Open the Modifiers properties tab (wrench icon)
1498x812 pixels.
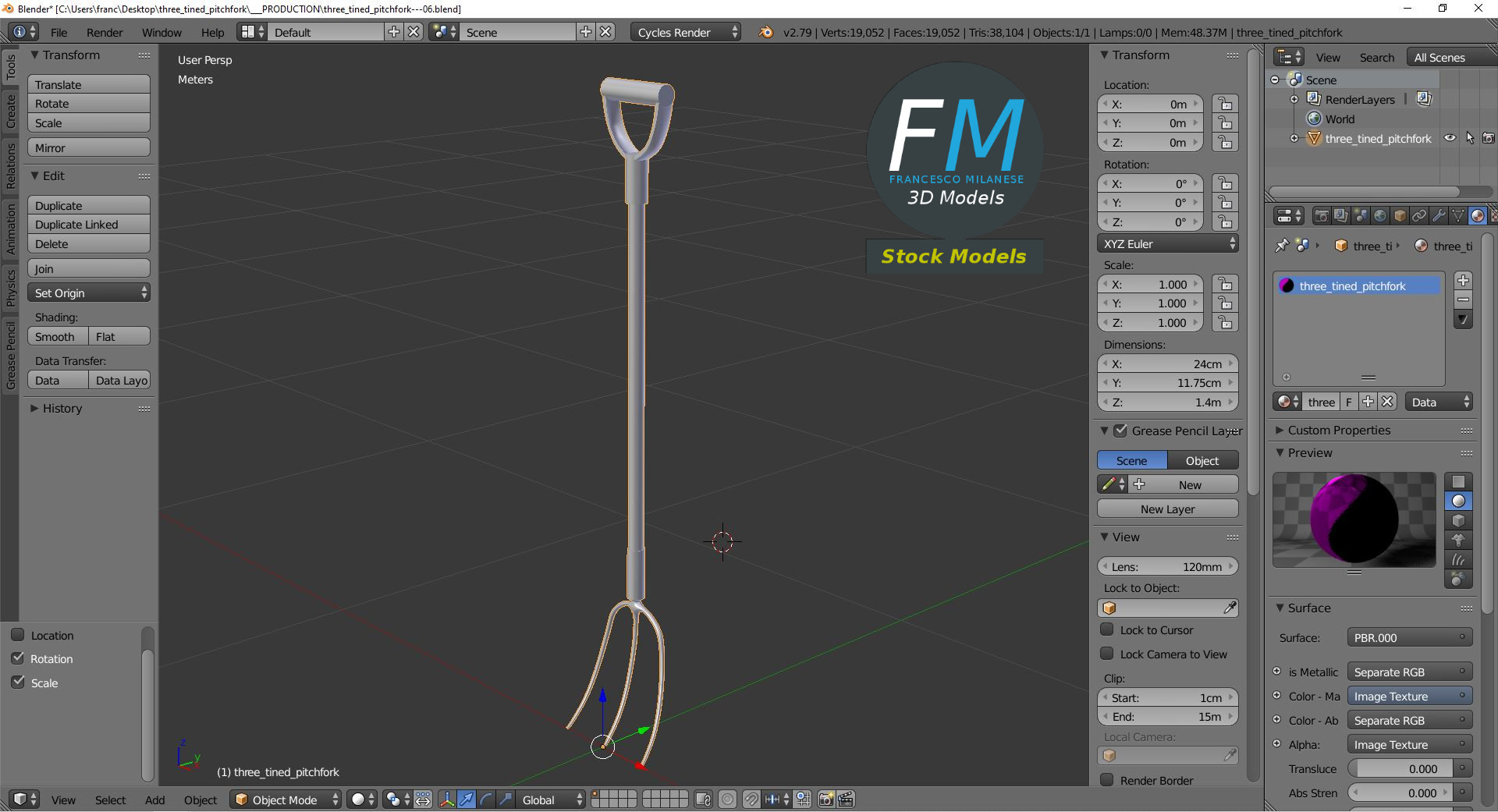coord(1439,216)
